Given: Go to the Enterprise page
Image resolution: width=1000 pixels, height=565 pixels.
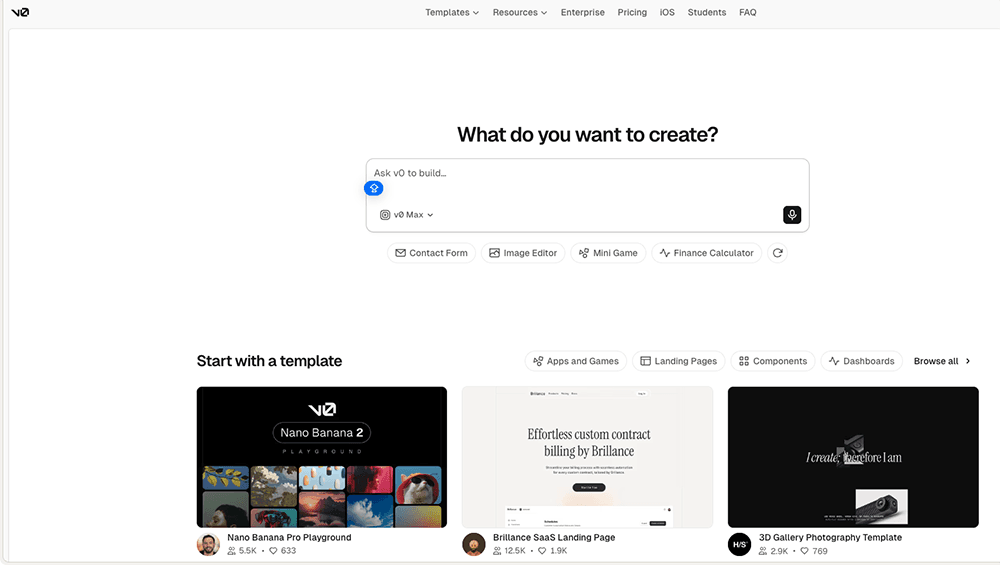Looking at the screenshot, I should tap(582, 13).
